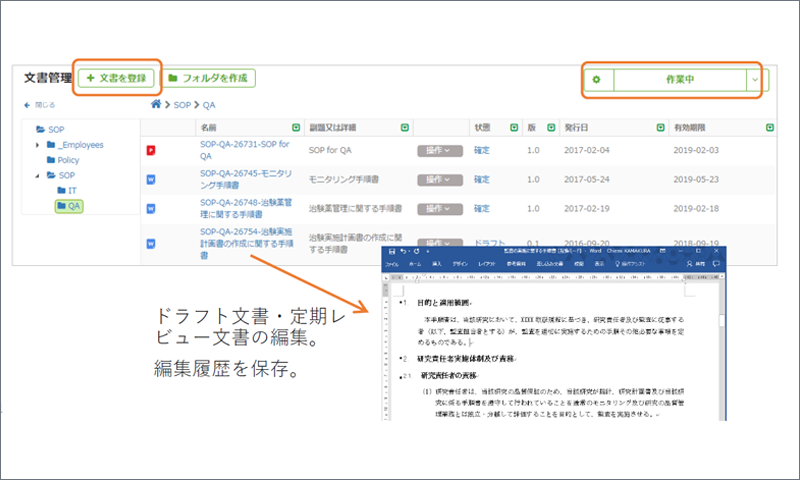This screenshot has width=800, height=480.
Task: Toggle the 副題又は詳細 column green icon
Action: (405, 128)
